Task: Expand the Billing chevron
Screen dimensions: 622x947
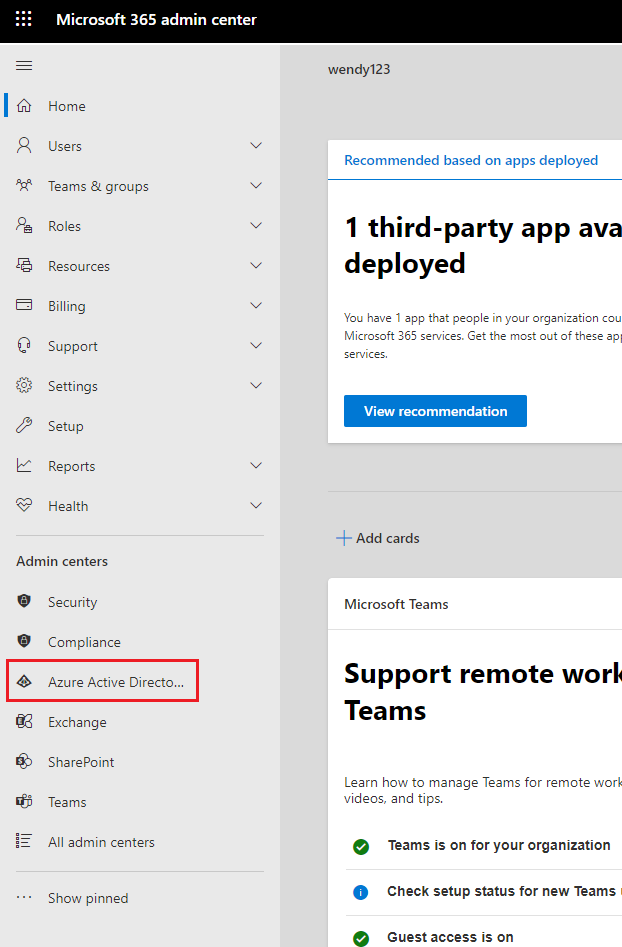Action: pos(256,306)
